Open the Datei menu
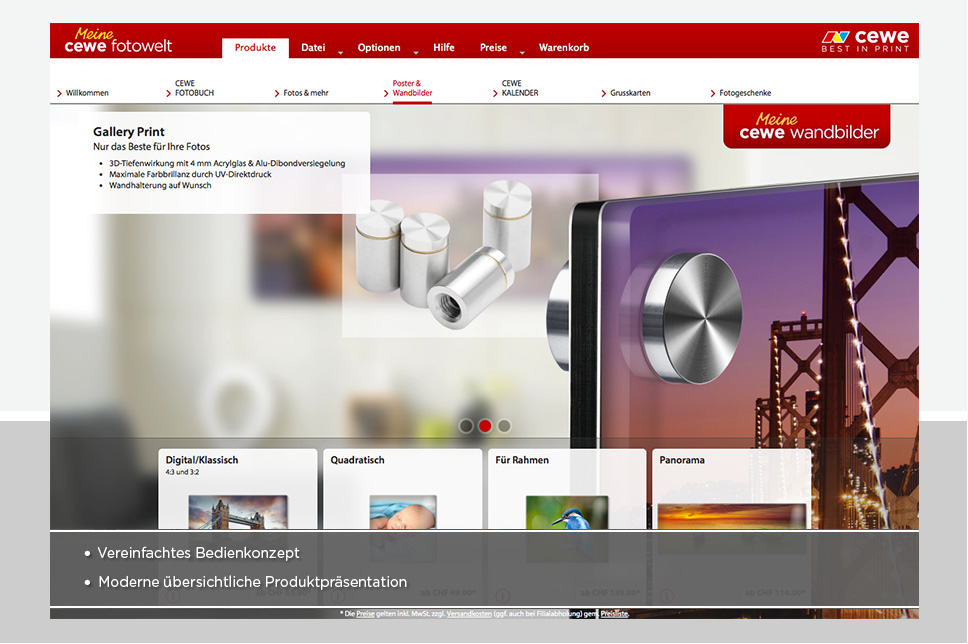Image resolution: width=968 pixels, height=644 pixels. [313, 48]
